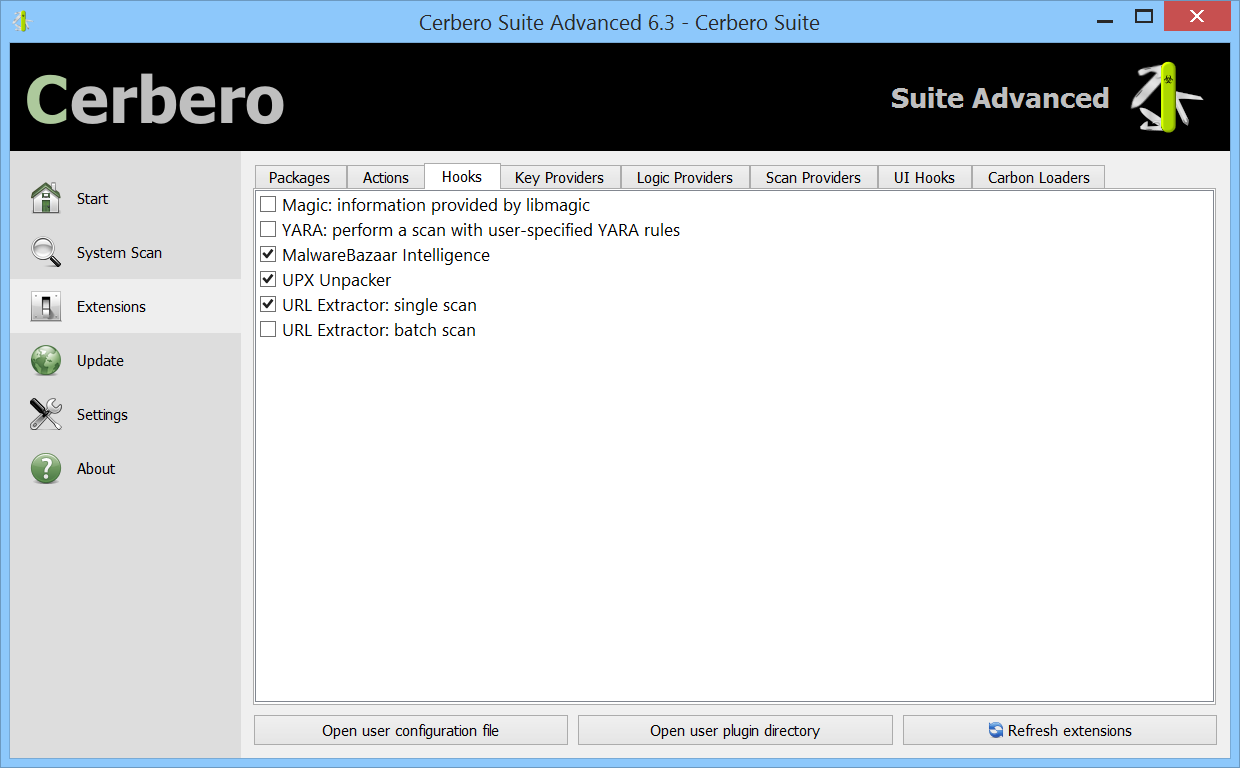
Task: Click the Cerbero app icon in title bar
Action: [x=21, y=21]
